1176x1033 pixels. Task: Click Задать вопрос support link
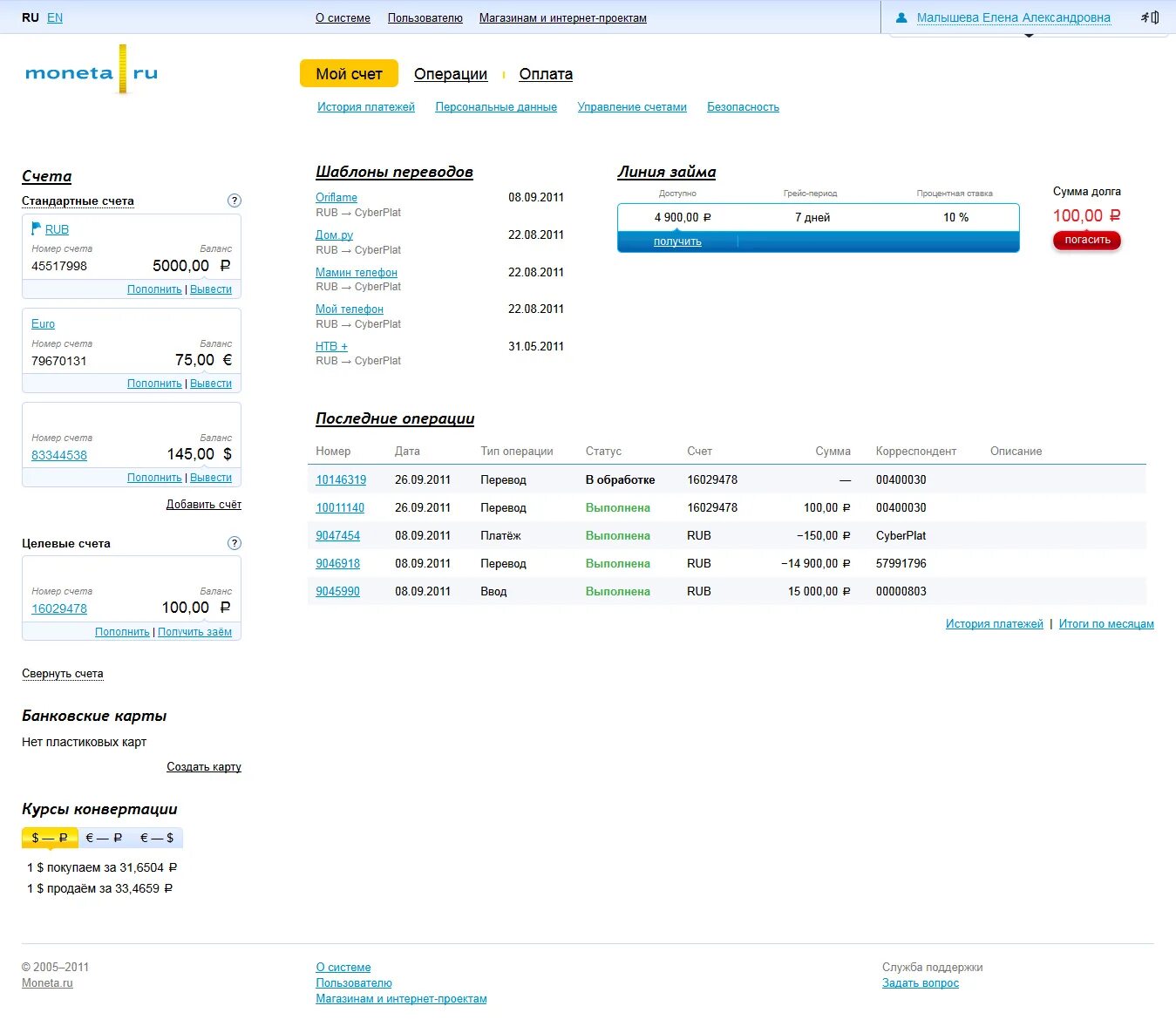(x=921, y=983)
